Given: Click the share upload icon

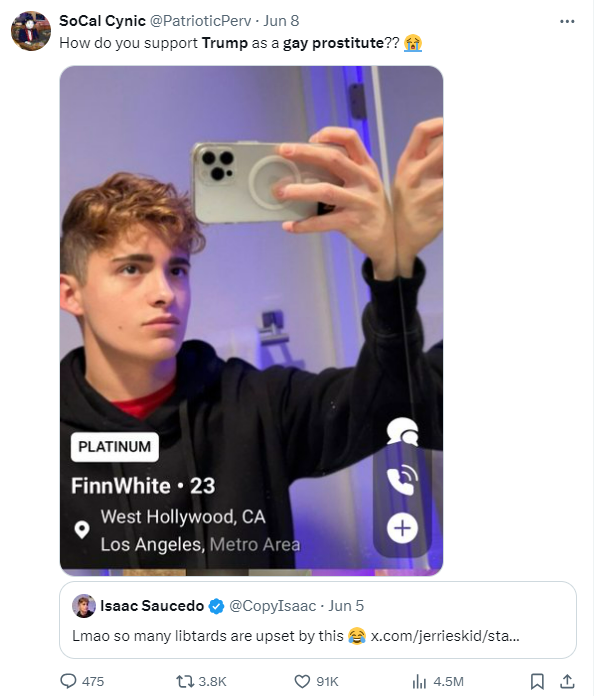Looking at the screenshot, I should (567, 681).
